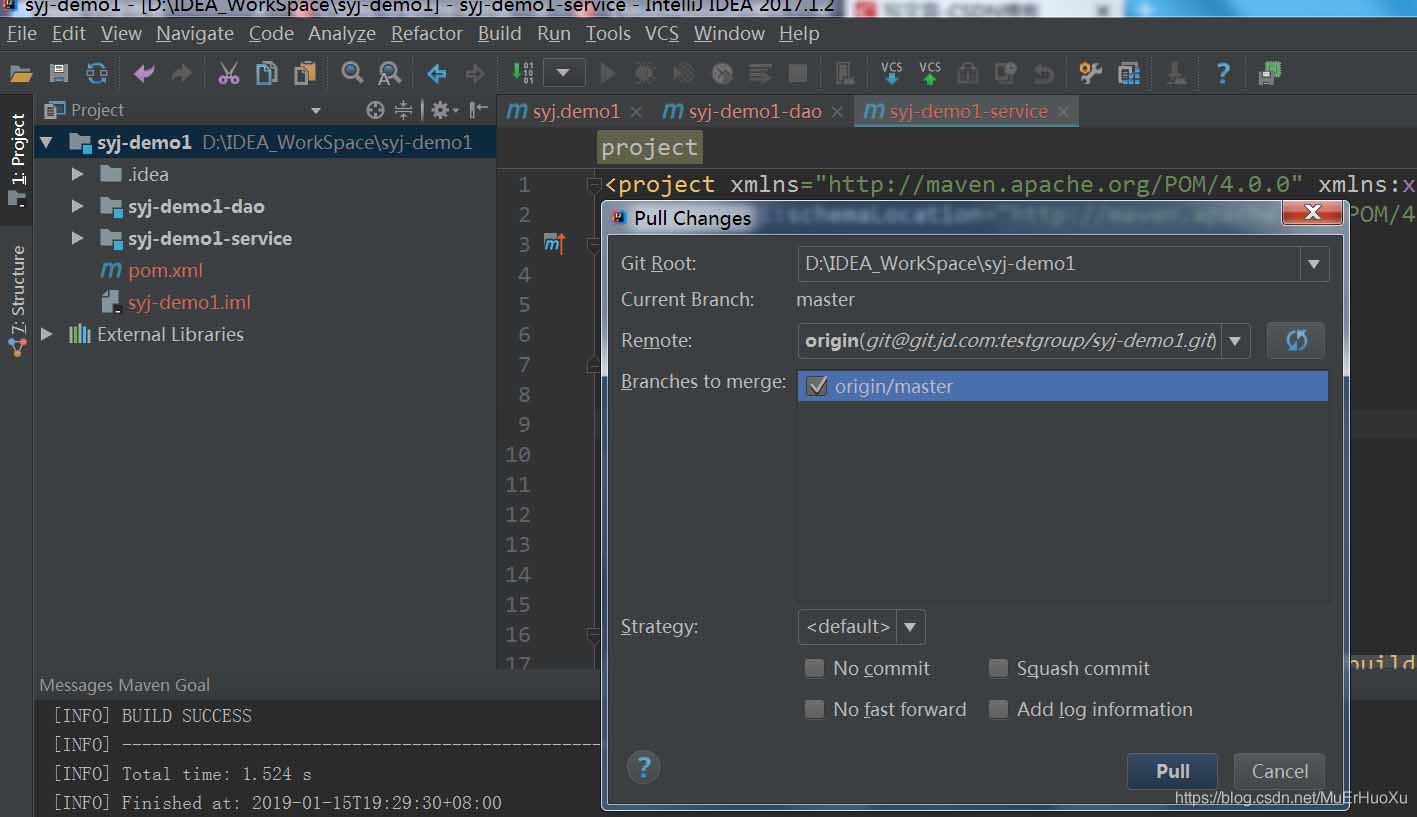Open the Project view selector dropdown
Screen dimensions: 1417x817
316,110
